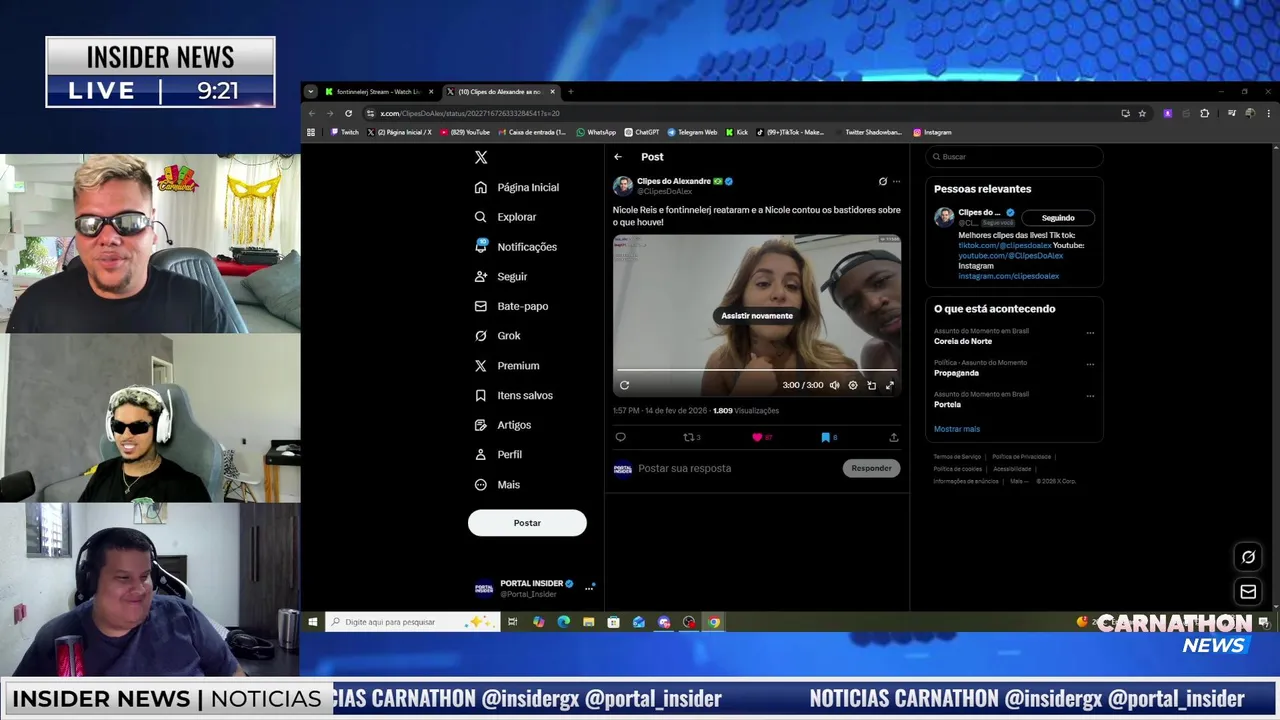Open Artigos in the sidebar

tap(503, 425)
